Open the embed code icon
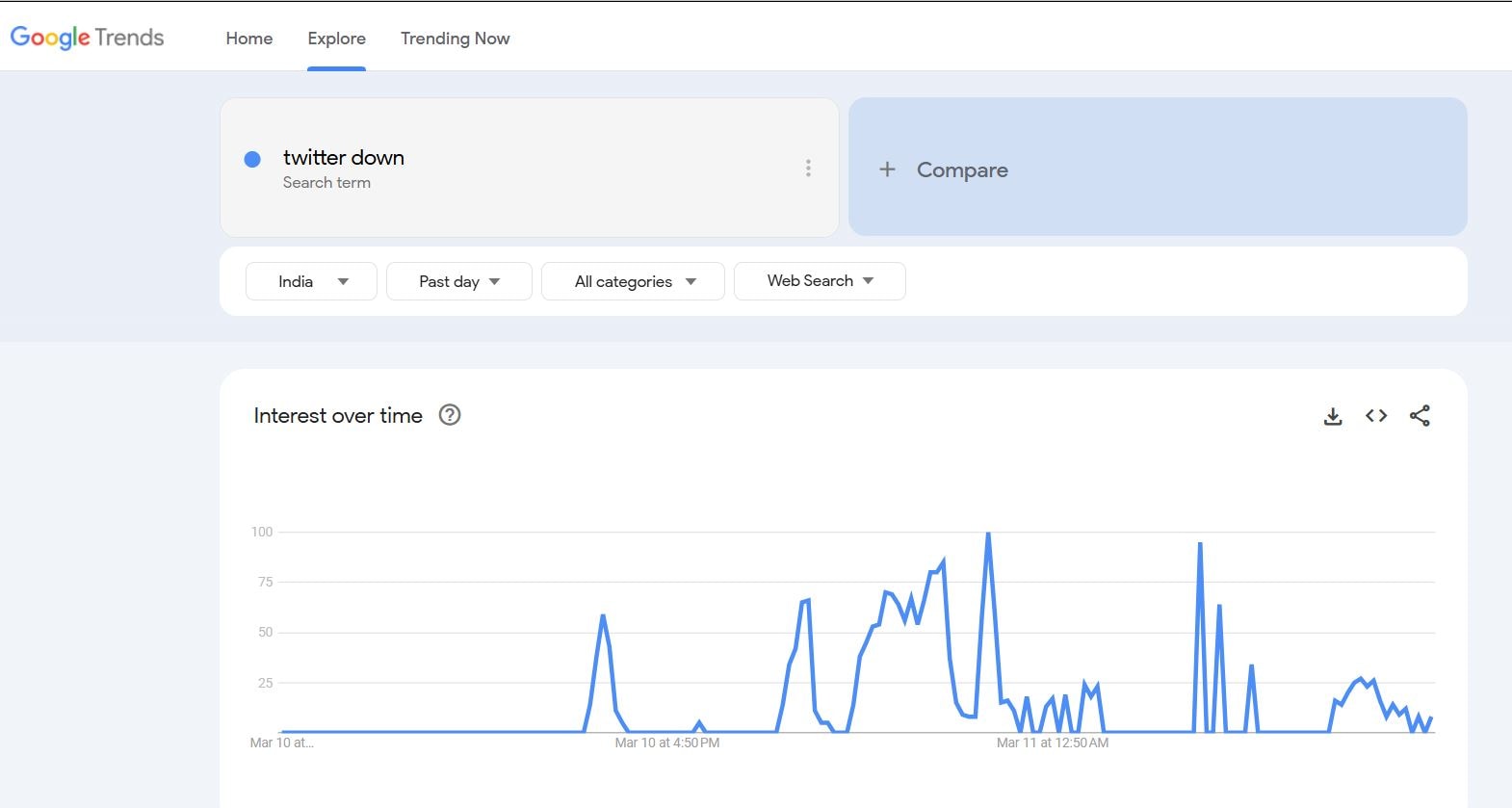 tap(1376, 416)
